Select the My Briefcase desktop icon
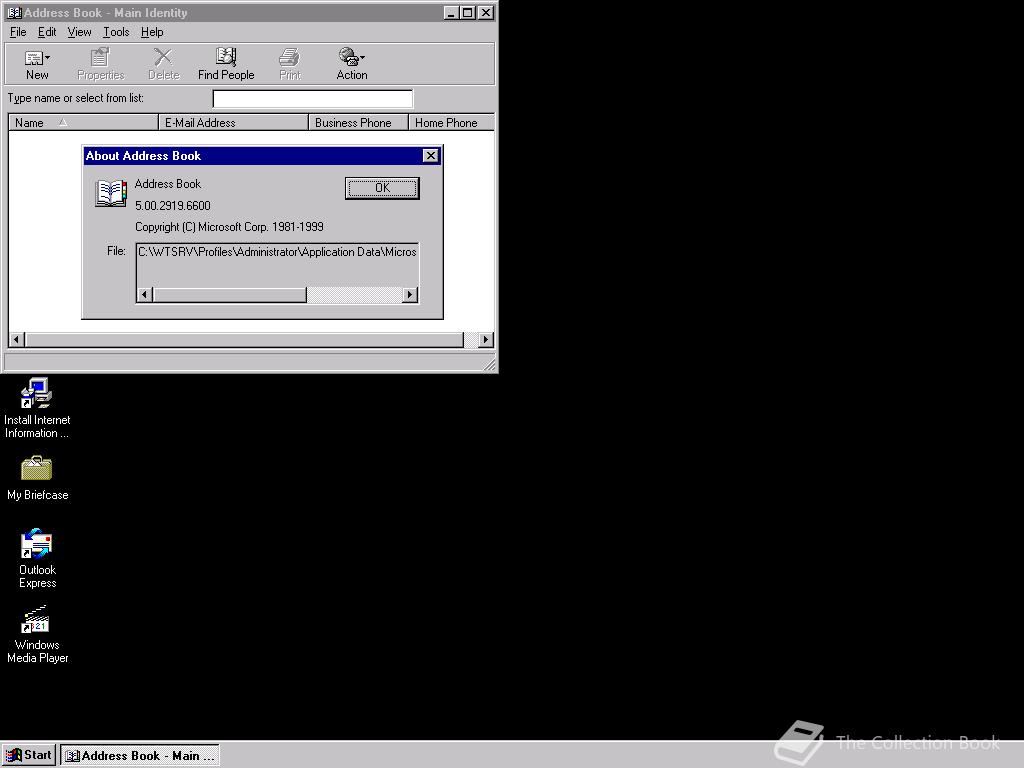The width and height of the screenshot is (1024, 768). tap(37, 479)
